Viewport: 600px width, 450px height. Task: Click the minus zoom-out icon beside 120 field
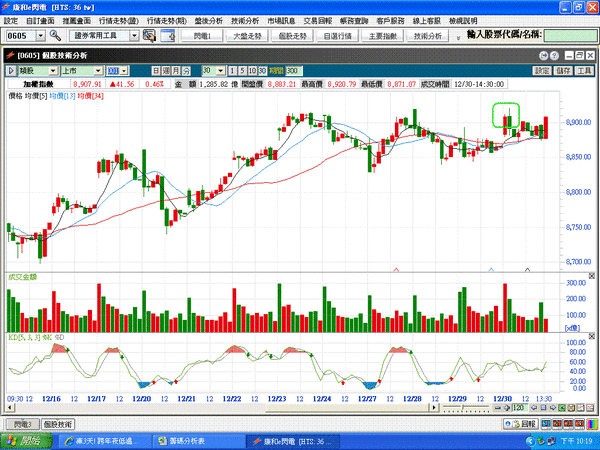point(498,408)
